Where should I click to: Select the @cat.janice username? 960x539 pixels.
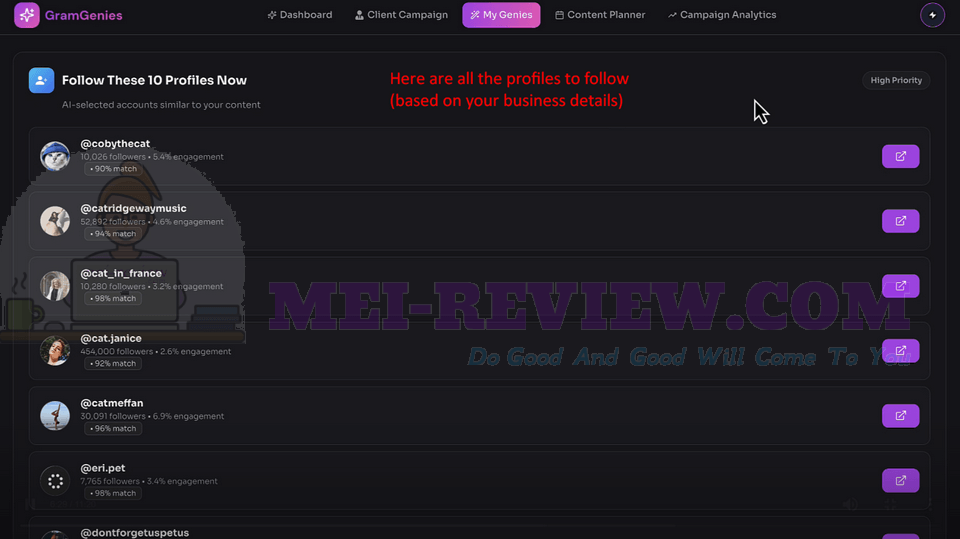(111, 338)
